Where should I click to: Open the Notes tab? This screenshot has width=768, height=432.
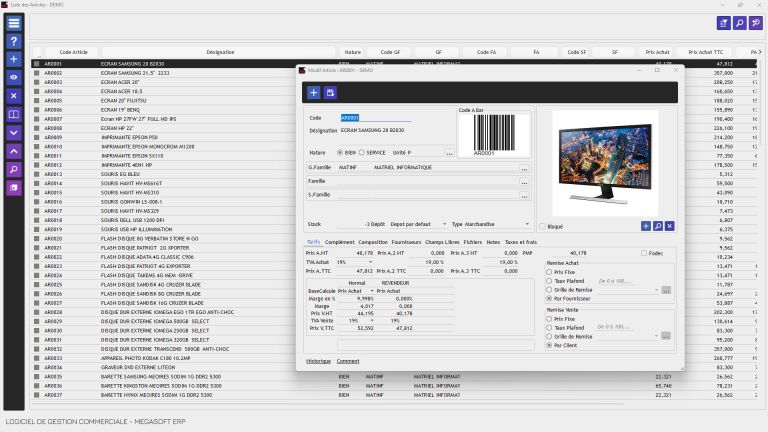point(493,242)
